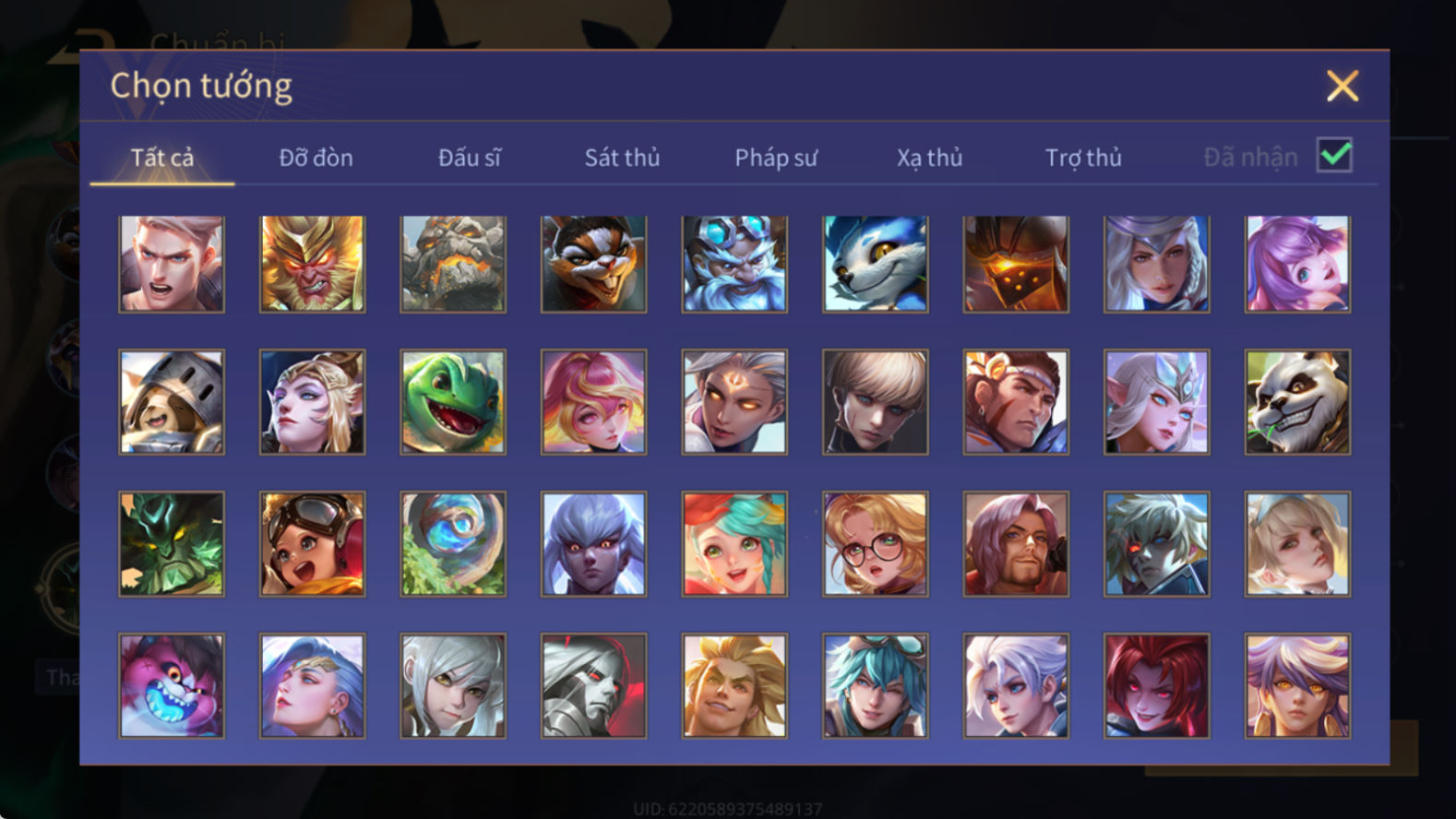Screen dimensions: 1456x819
Task: Select the golden monkey king hero portrait
Action: (312, 264)
